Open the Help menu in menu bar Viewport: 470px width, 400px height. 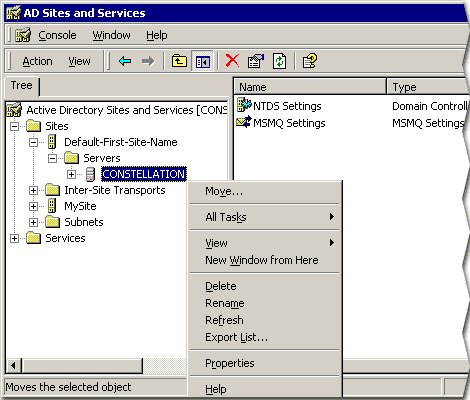[x=157, y=35]
